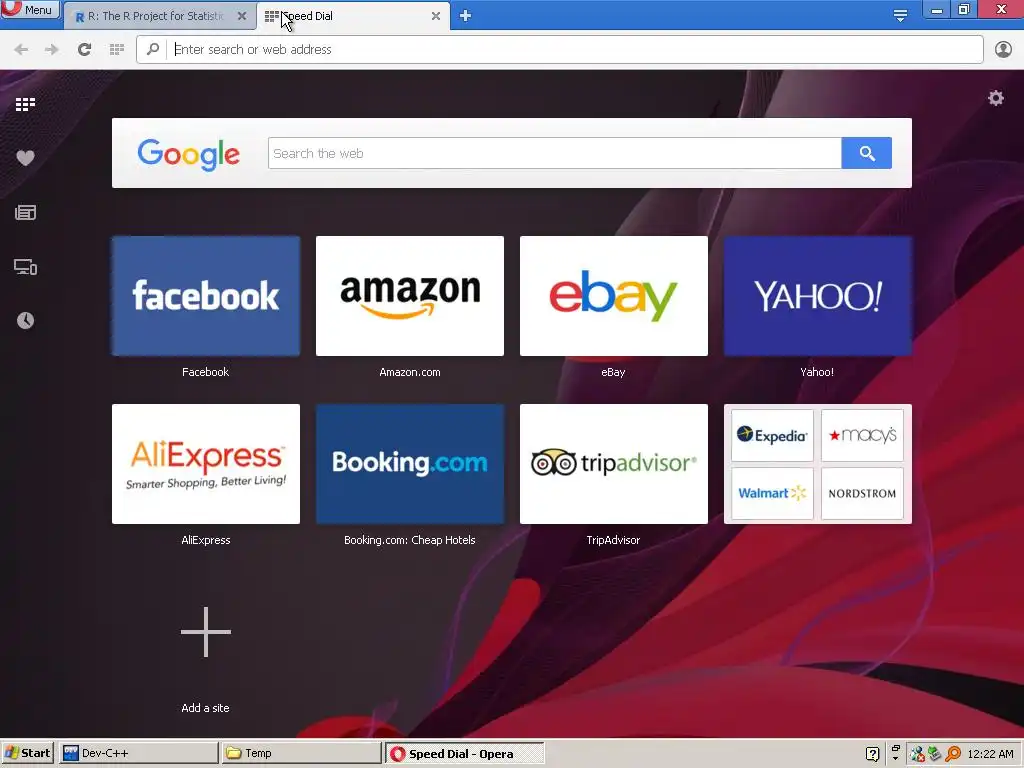The height and width of the screenshot is (768, 1024).
Task: Open the Facebook speed dial tile
Action: point(206,296)
